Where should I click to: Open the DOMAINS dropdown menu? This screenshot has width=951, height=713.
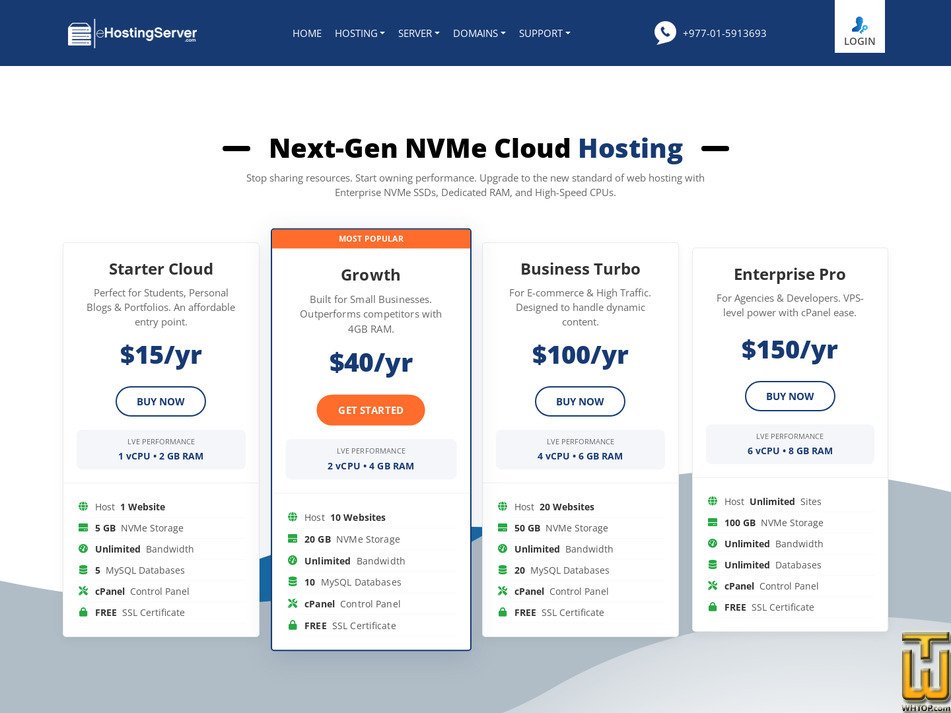[x=478, y=33]
